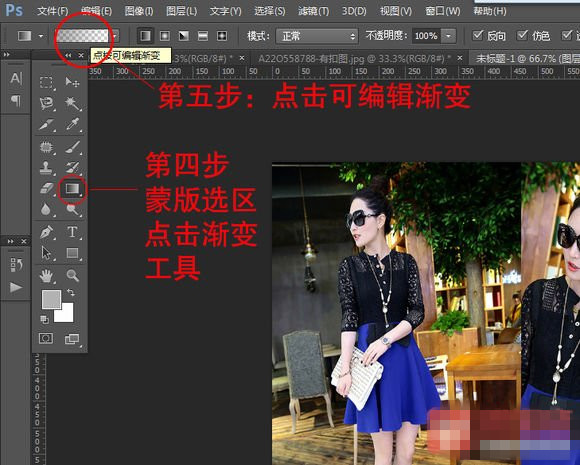Select the Lasso tool

pyautogui.click(x=46, y=104)
